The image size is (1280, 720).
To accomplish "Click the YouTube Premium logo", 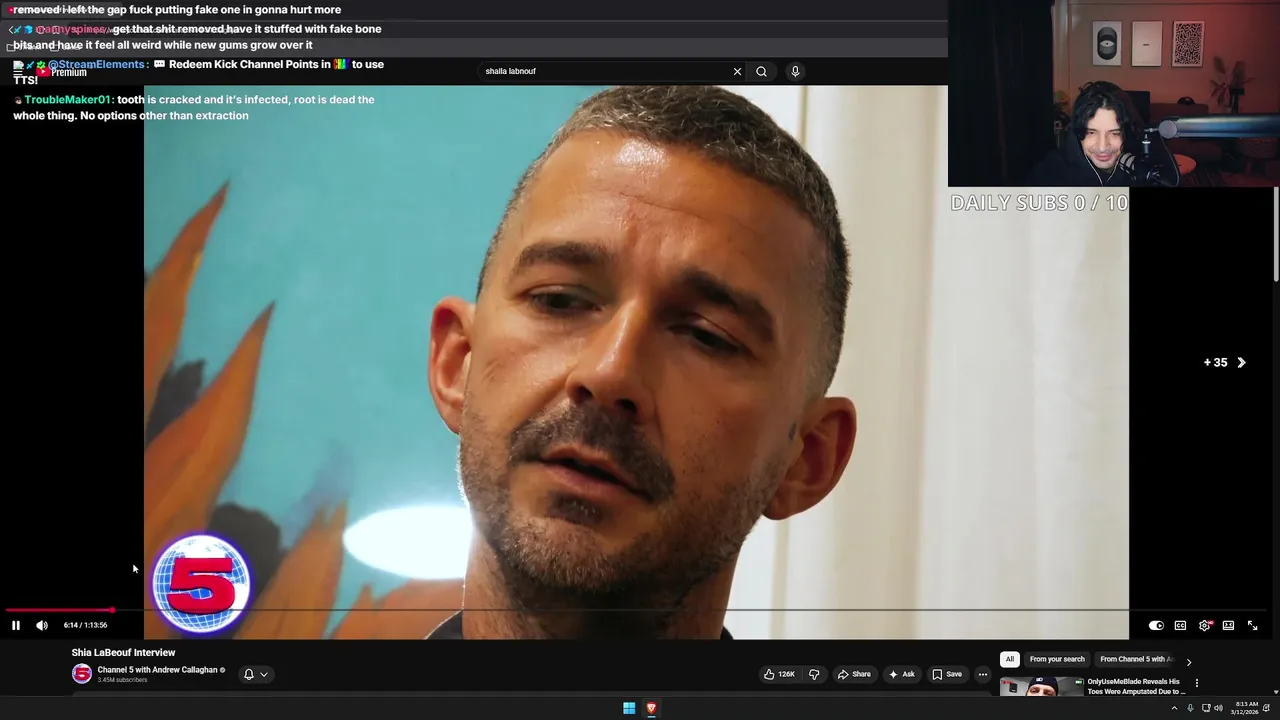I will point(62,72).
